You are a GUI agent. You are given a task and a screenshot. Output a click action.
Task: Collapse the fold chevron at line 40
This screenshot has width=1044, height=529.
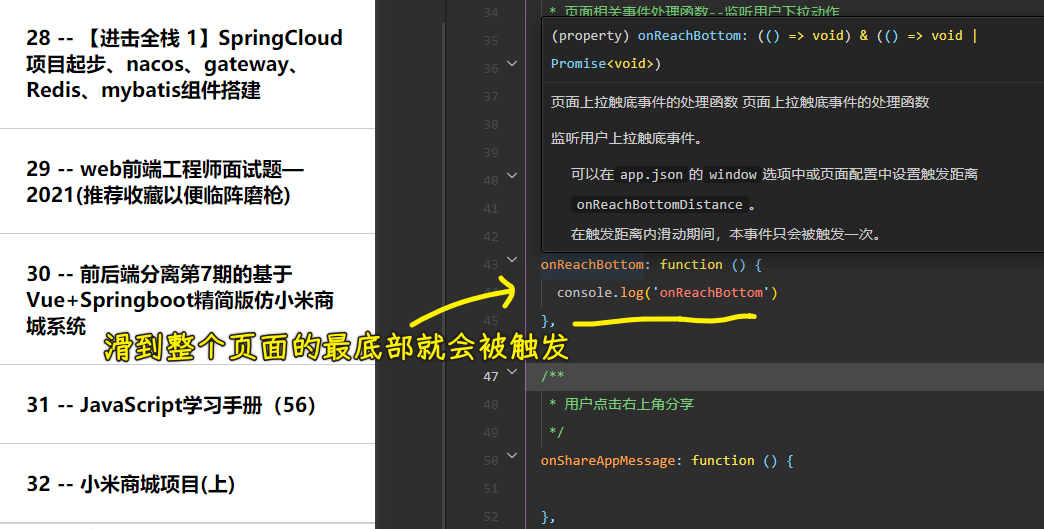coord(512,176)
